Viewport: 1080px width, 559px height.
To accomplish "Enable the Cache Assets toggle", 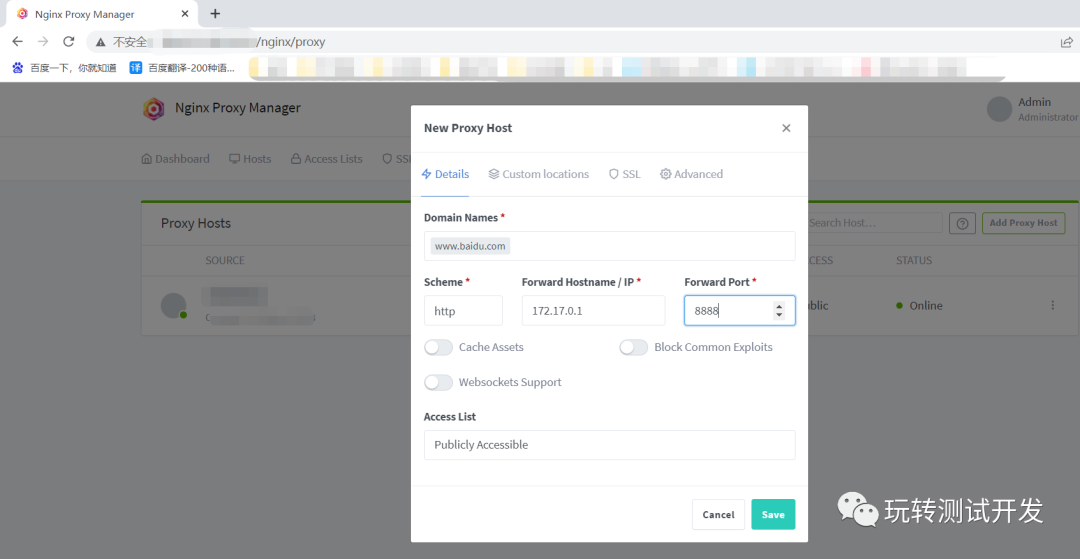I will (439, 347).
